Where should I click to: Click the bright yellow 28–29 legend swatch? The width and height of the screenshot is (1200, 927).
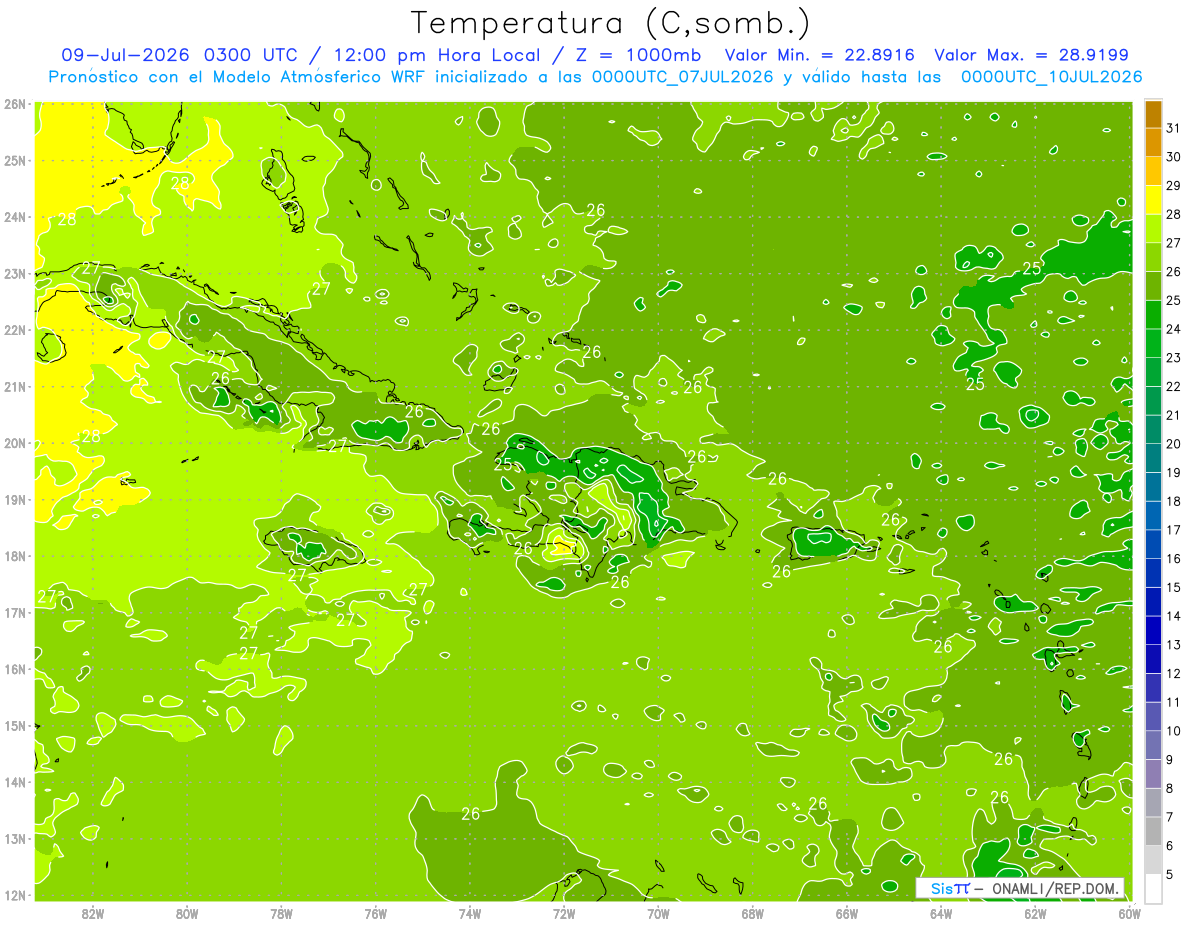tap(1153, 200)
